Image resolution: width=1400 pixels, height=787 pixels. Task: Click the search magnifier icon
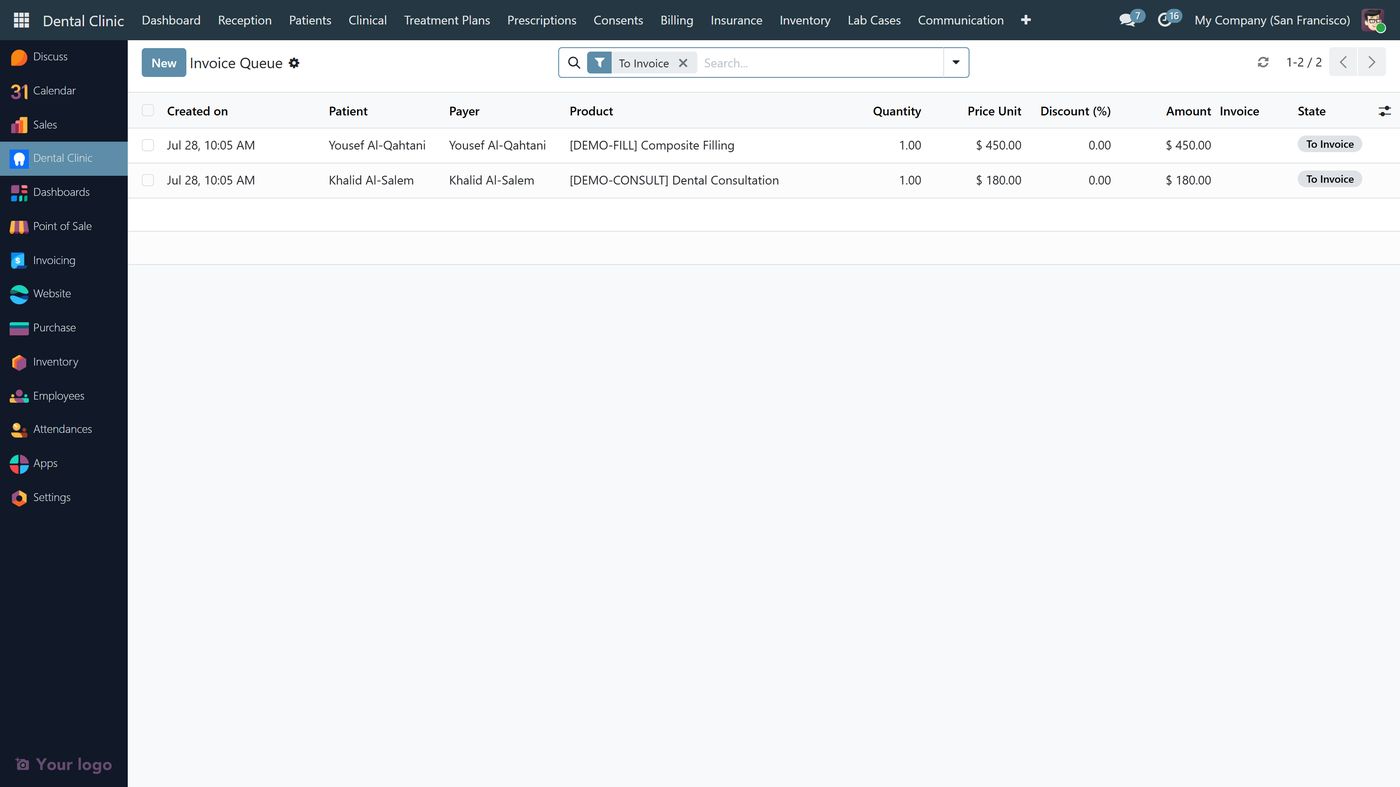[574, 63]
